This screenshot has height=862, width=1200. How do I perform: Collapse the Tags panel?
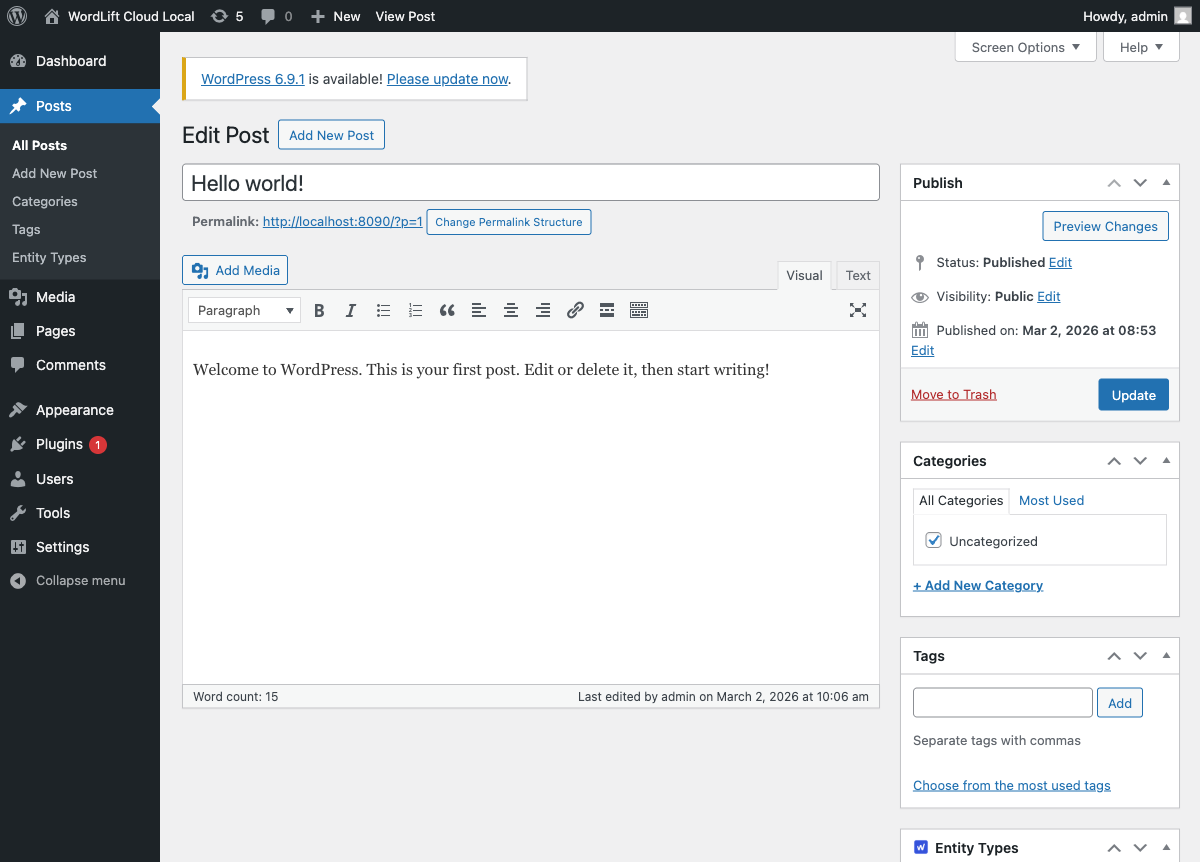click(x=1165, y=655)
